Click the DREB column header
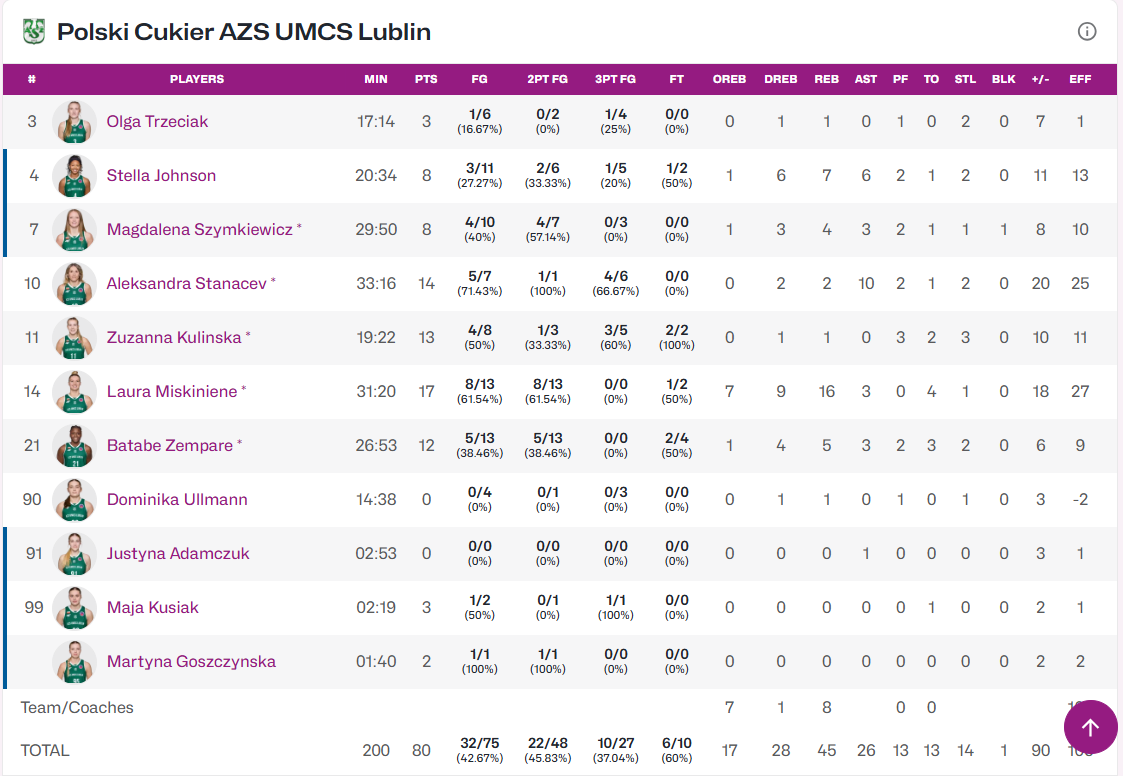Image resolution: width=1123 pixels, height=776 pixels. pyautogui.click(x=781, y=79)
